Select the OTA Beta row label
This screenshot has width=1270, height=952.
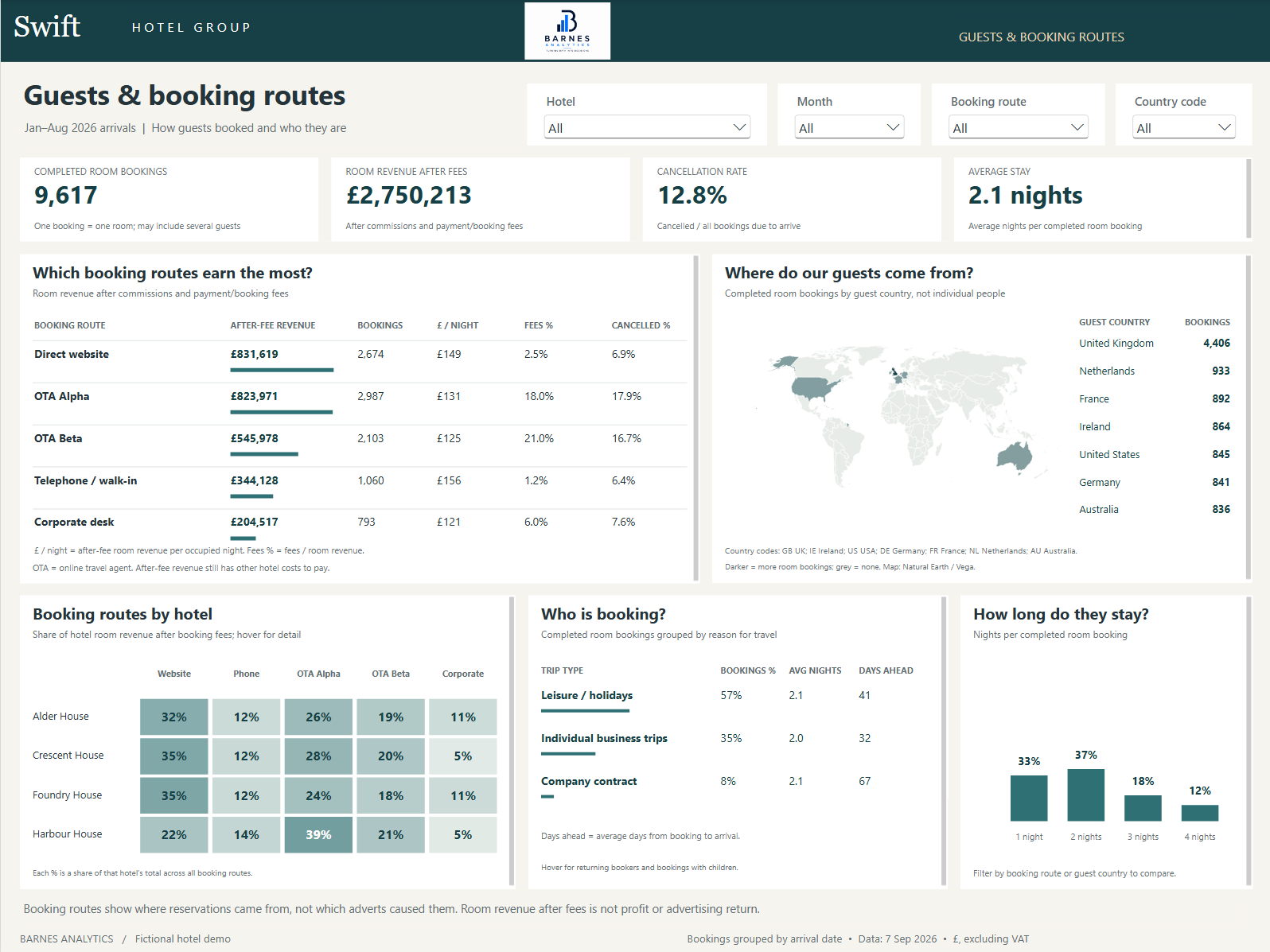tap(58, 438)
